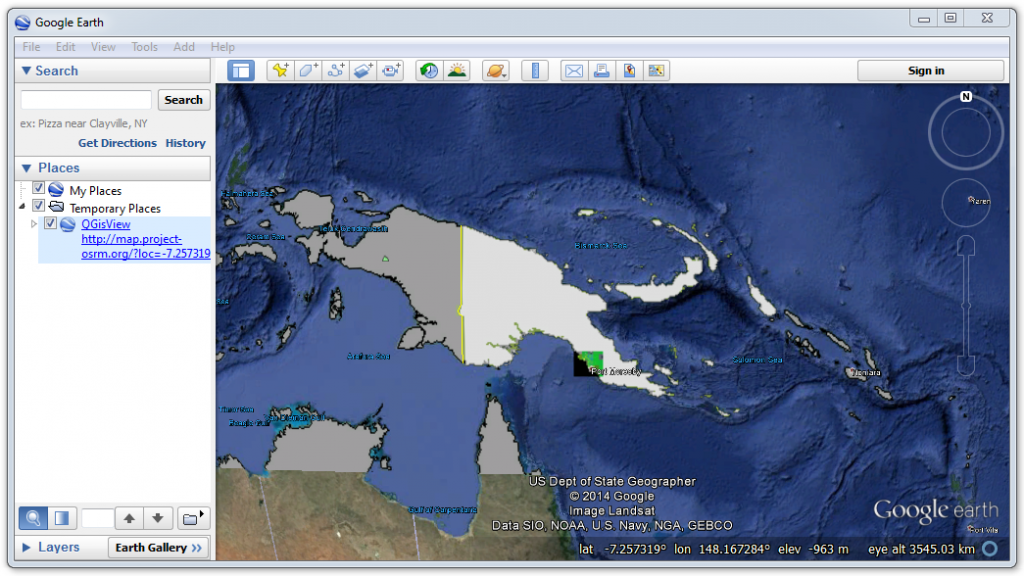Click the QGisView globe icon
The width and height of the screenshot is (1024, 576).
click(x=67, y=225)
